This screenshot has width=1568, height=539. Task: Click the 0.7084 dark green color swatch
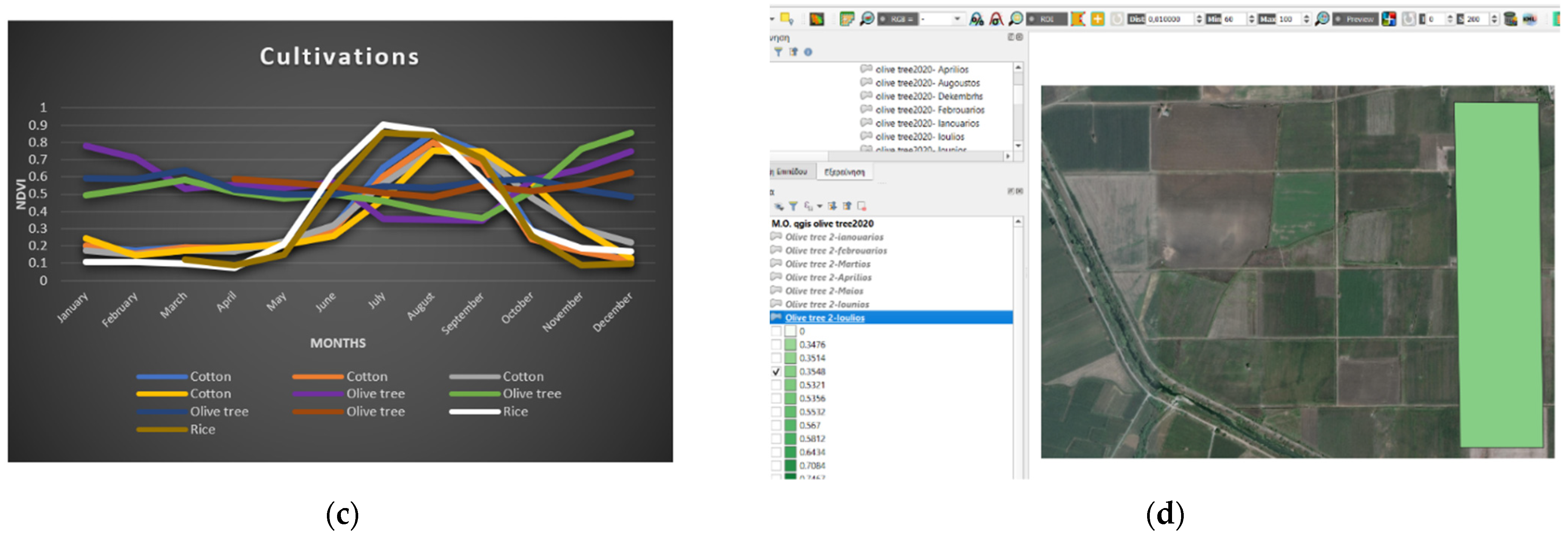click(790, 465)
